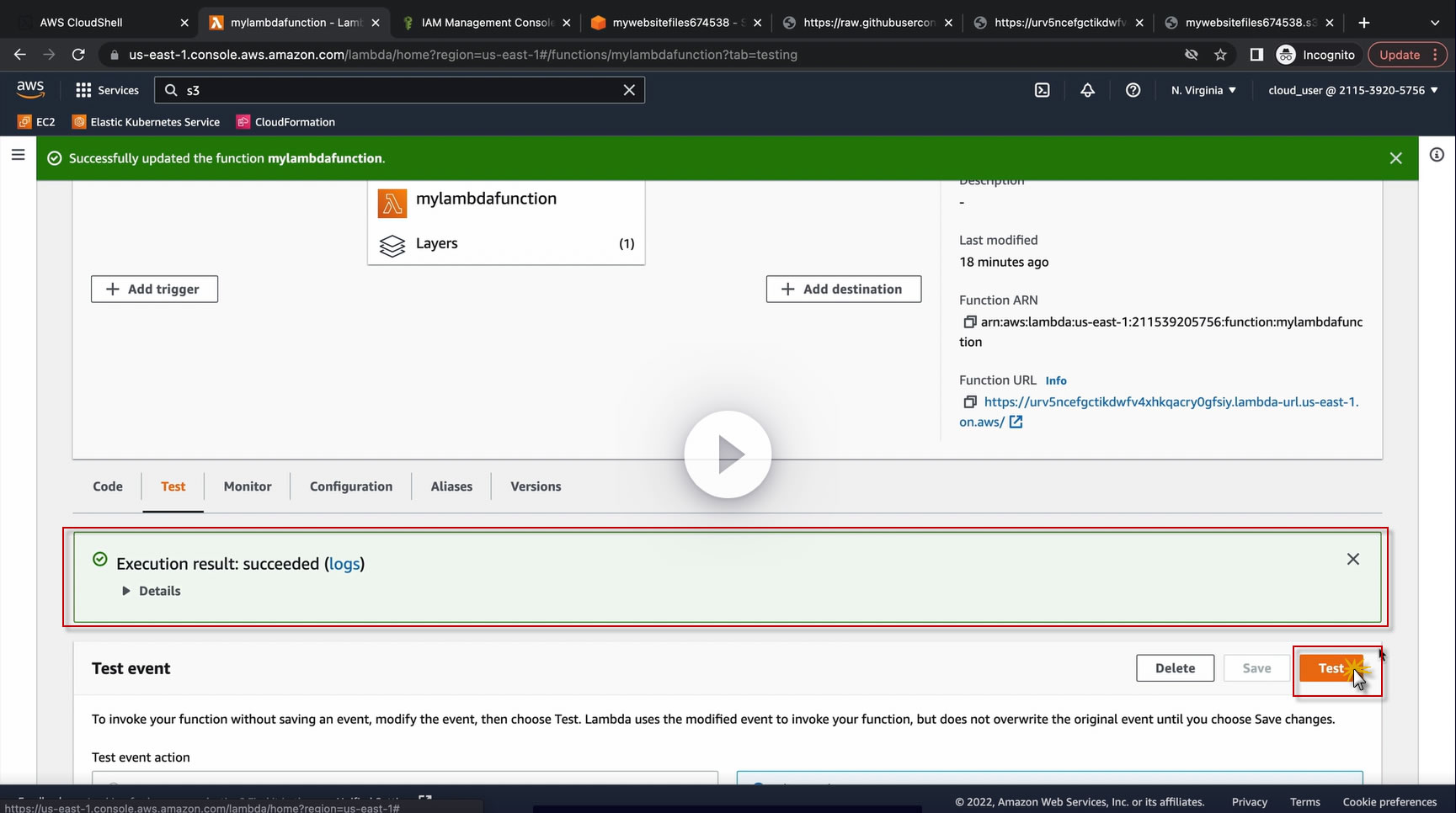Viewport: 1456px width, 813px height.
Task: Click the mylambdafunction Lambda icon
Action: click(x=392, y=203)
